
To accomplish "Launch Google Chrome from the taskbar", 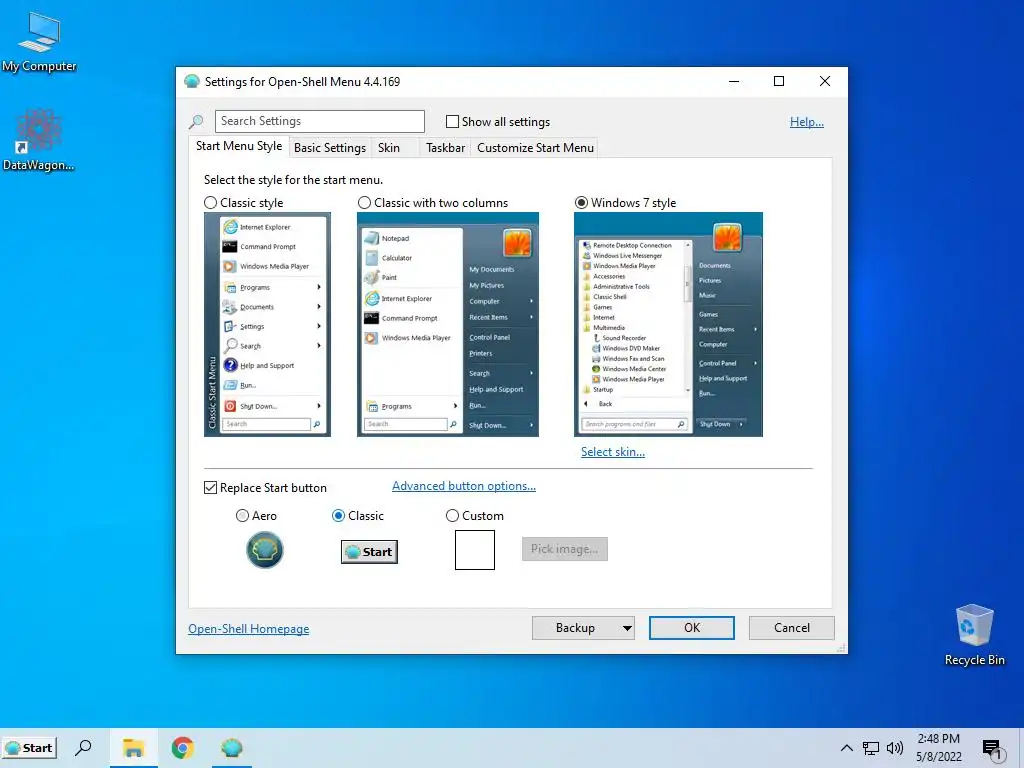I will click(x=183, y=748).
